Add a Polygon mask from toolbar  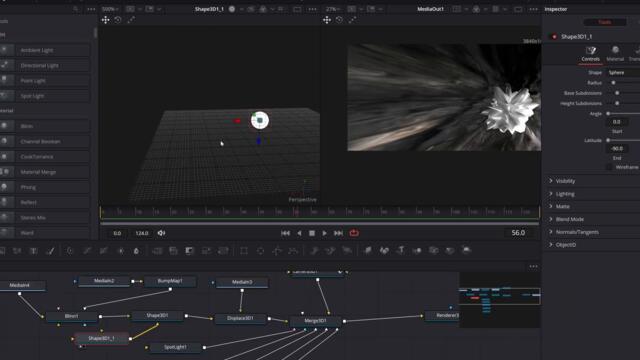[x=277, y=251]
